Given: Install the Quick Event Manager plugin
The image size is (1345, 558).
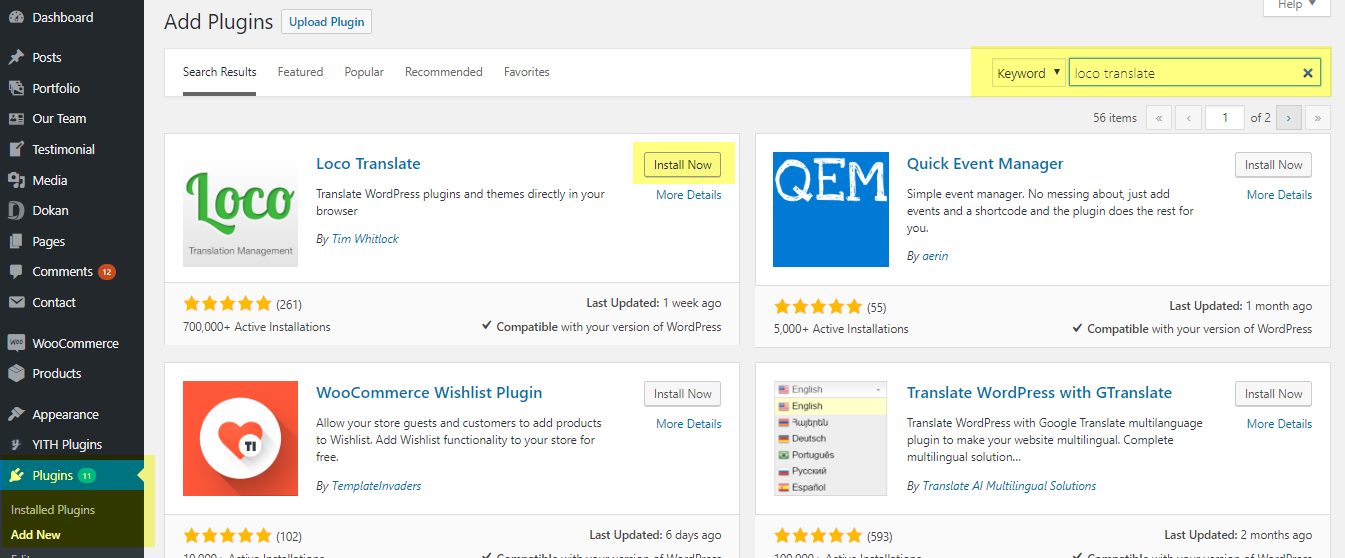Looking at the screenshot, I should tap(1273, 165).
